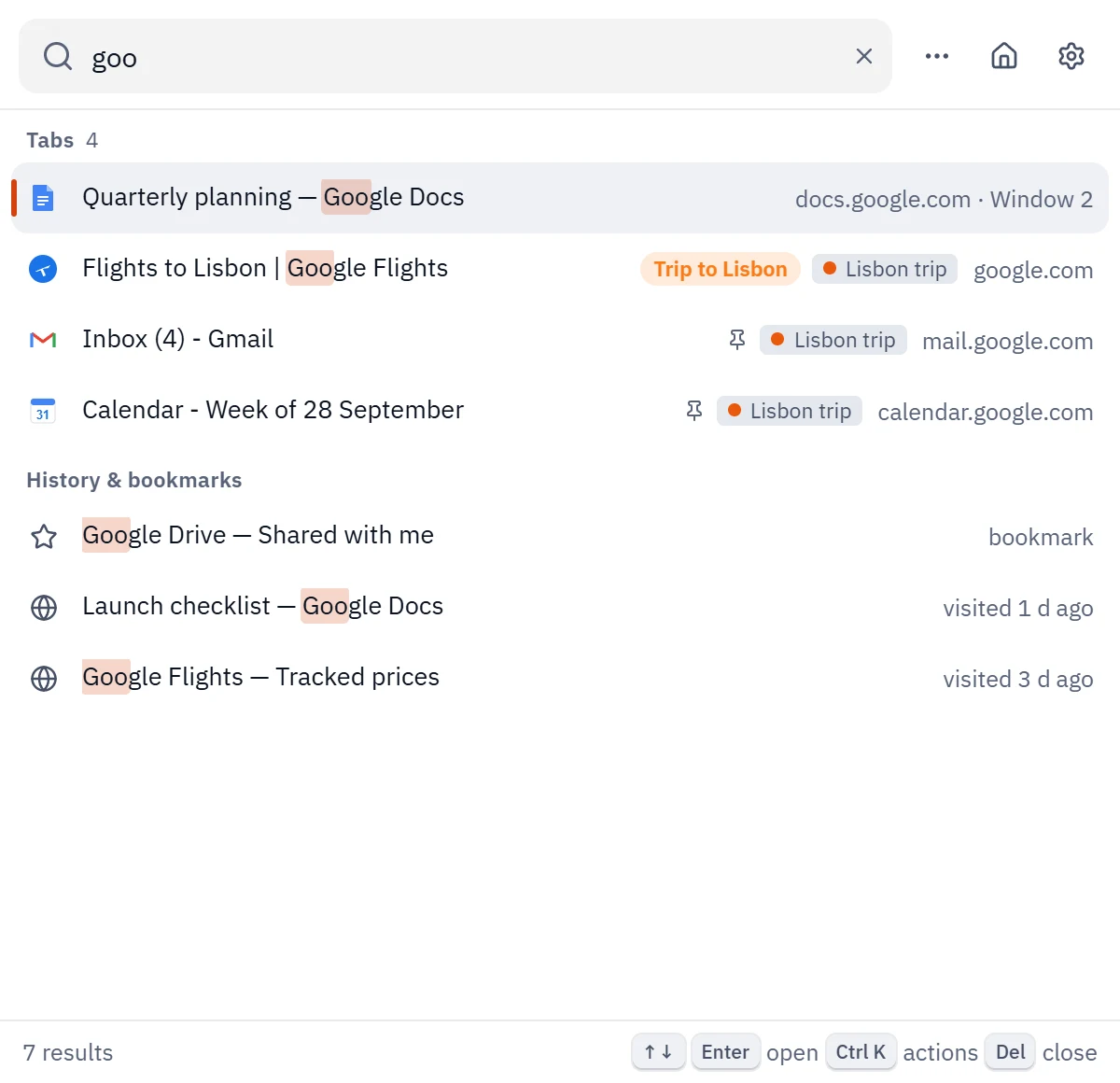Viewport: 1120px width, 1083px height.
Task: Click the Tabs 4 section header
Action: [x=62, y=140]
